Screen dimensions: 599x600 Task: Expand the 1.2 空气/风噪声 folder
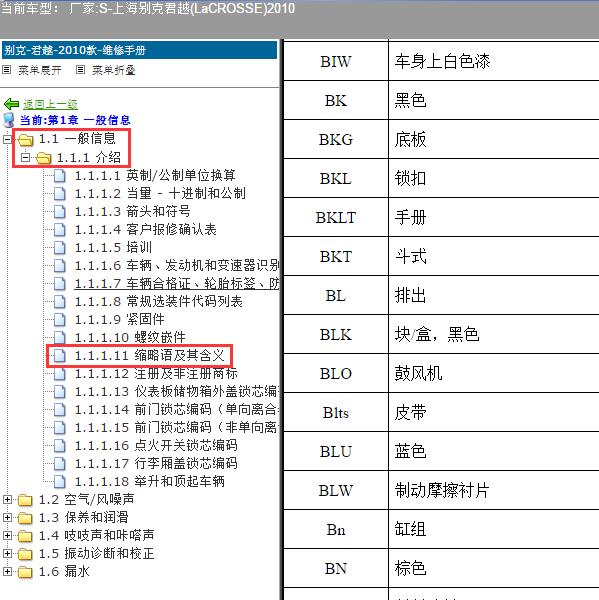pos(7,499)
